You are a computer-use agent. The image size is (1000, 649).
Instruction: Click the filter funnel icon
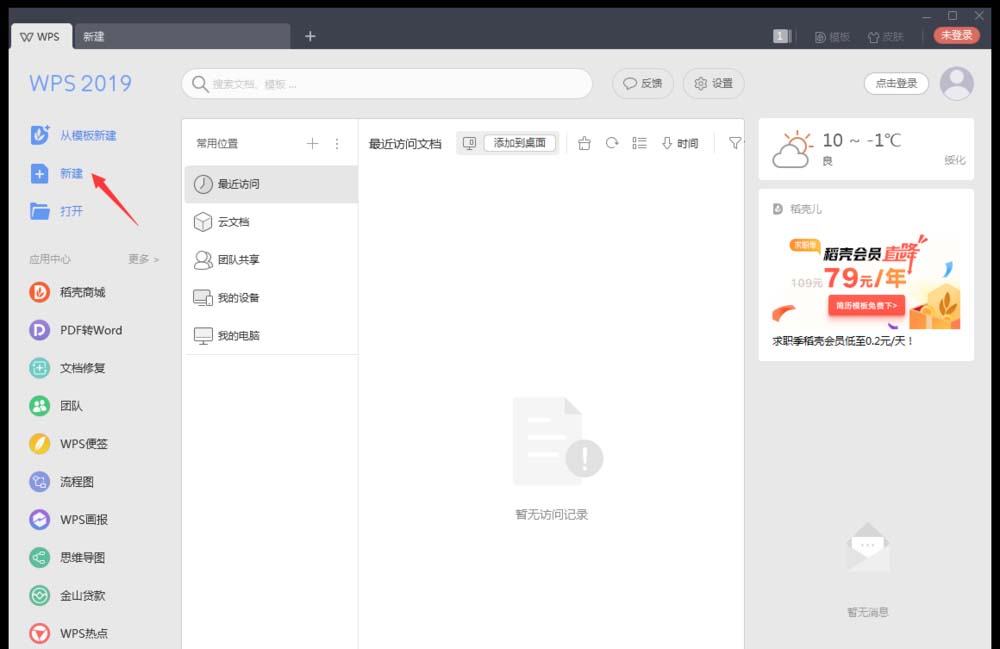point(735,143)
